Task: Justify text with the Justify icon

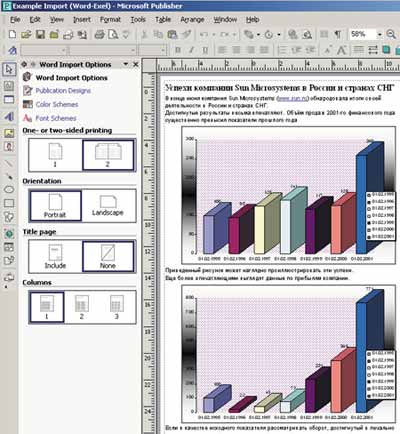Action: (264, 50)
